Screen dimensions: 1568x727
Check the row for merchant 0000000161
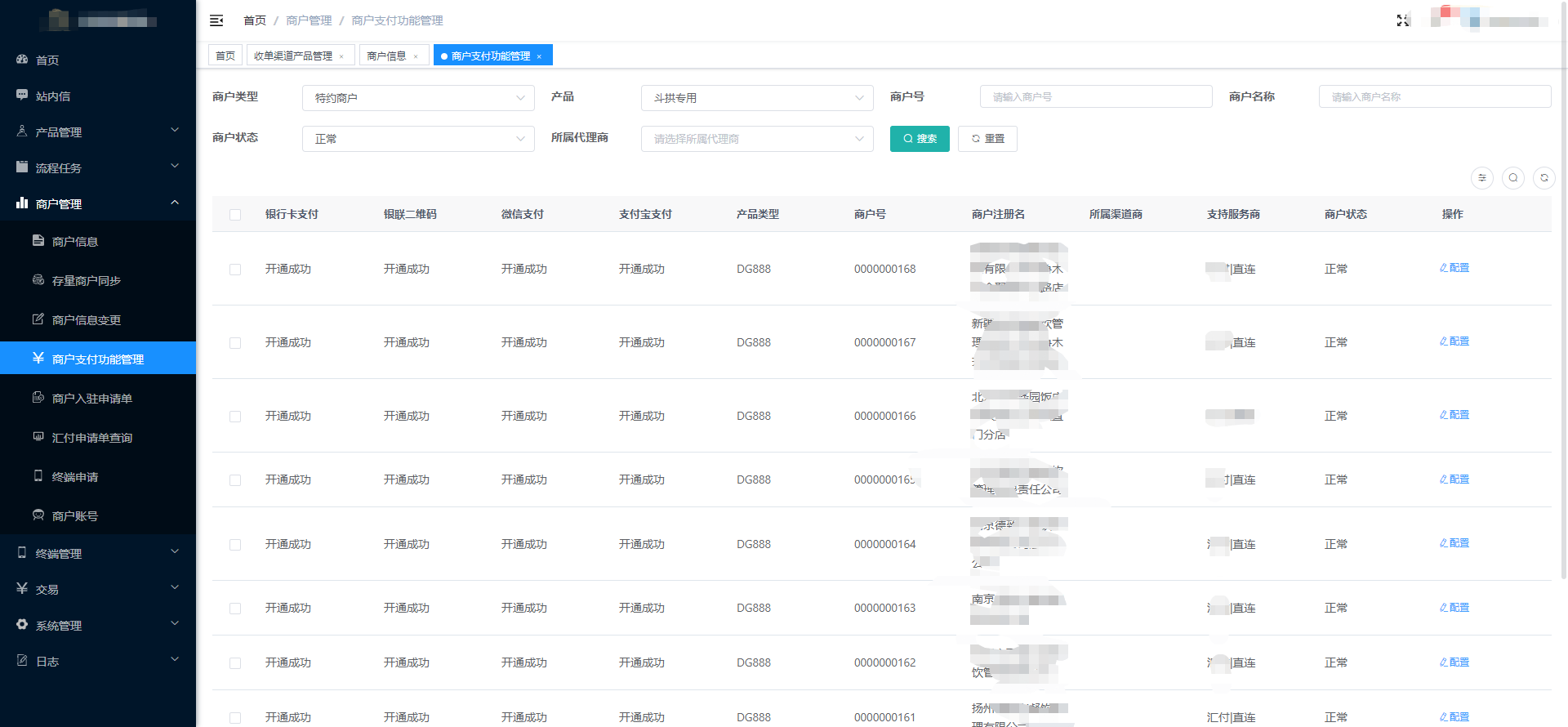pyautogui.click(x=235, y=718)
